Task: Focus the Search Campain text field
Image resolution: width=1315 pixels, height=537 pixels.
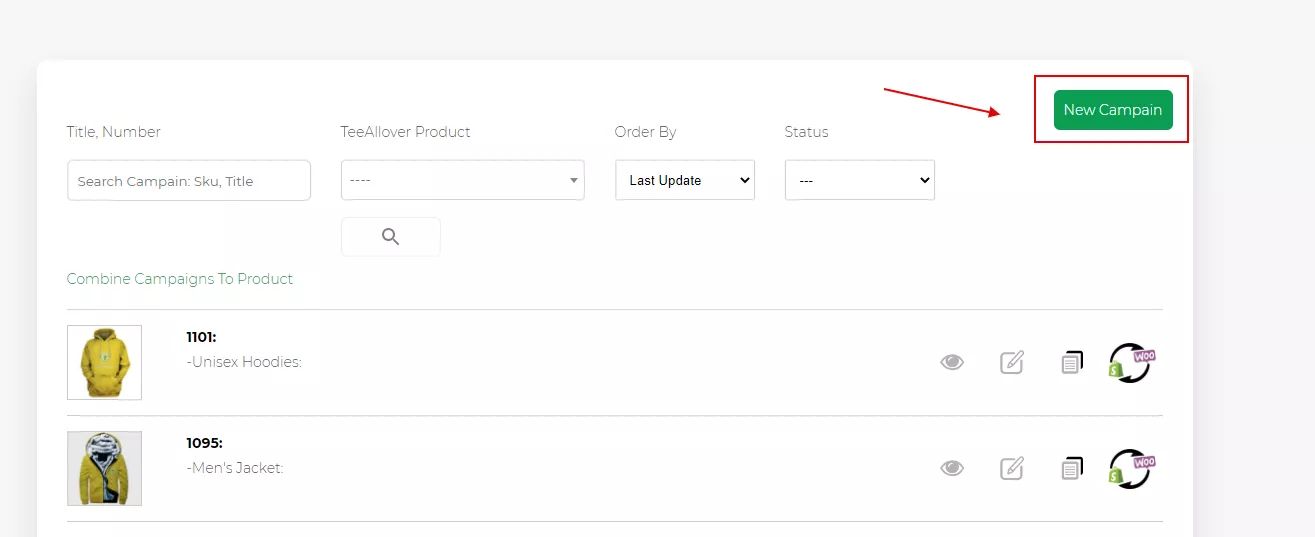Action: (x=189, y=181)
